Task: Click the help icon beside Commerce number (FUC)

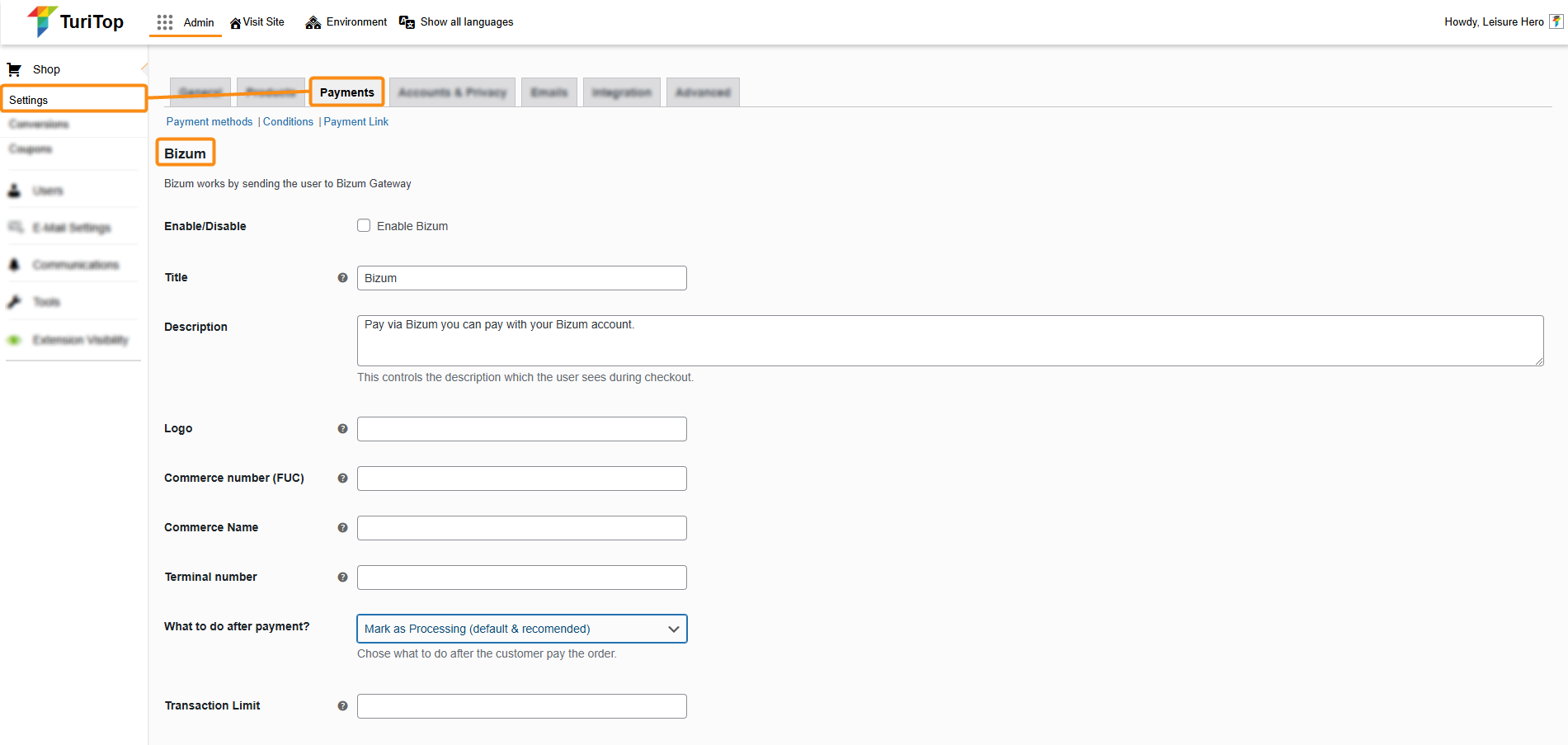Action: coord(342,479)
